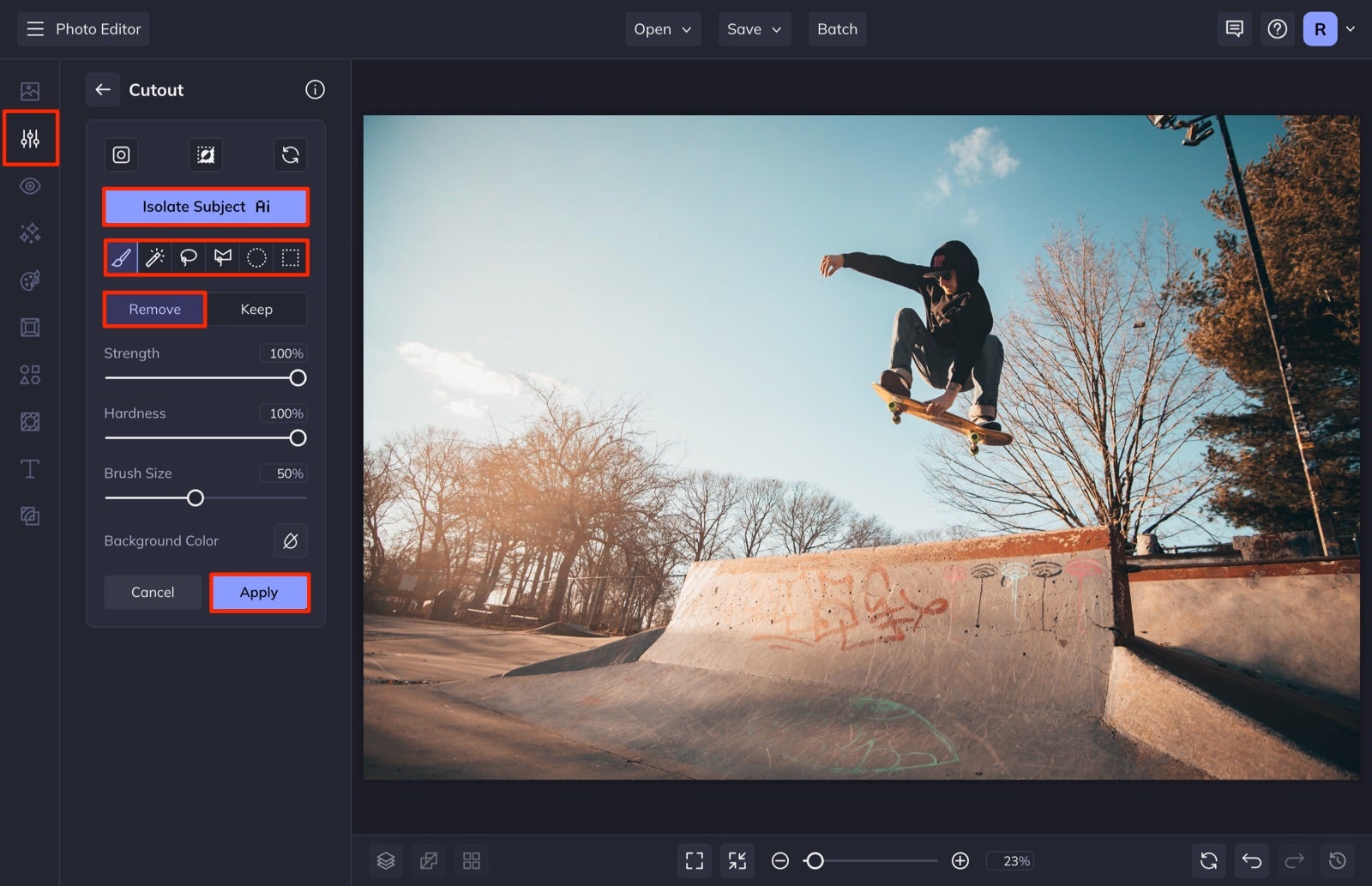Screen dimensions: 1372x886
Task: Go back from the Cutout panel
Action: [x=103, y=89]
